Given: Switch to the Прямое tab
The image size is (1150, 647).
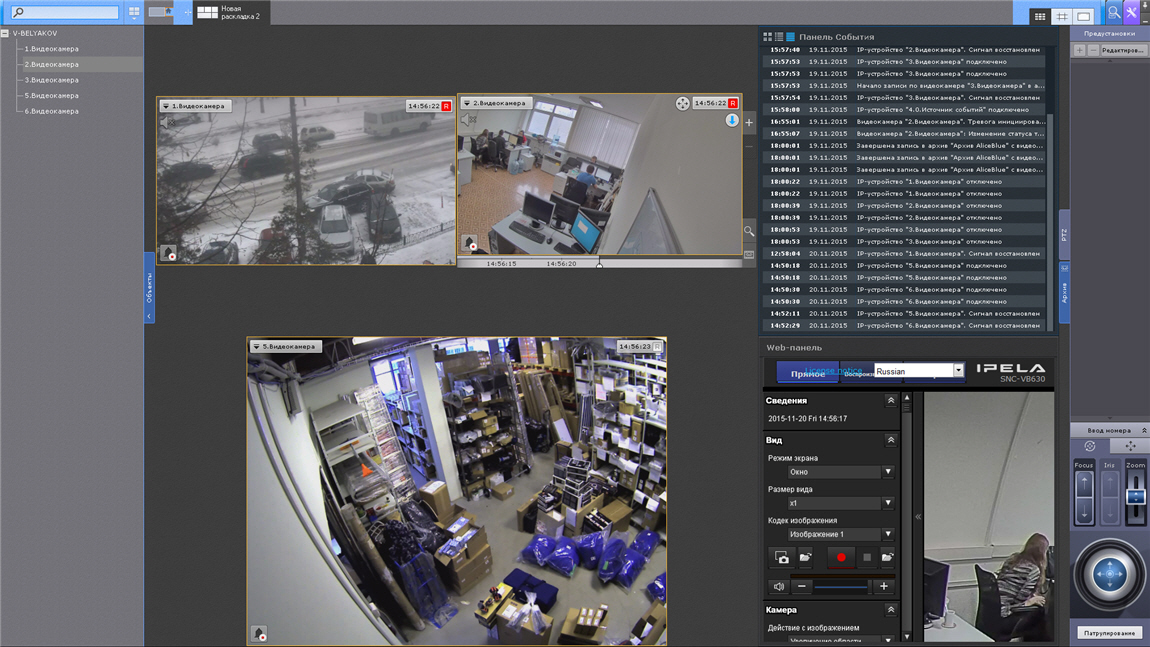Looking at the screenshot, I should click(807, 373).
